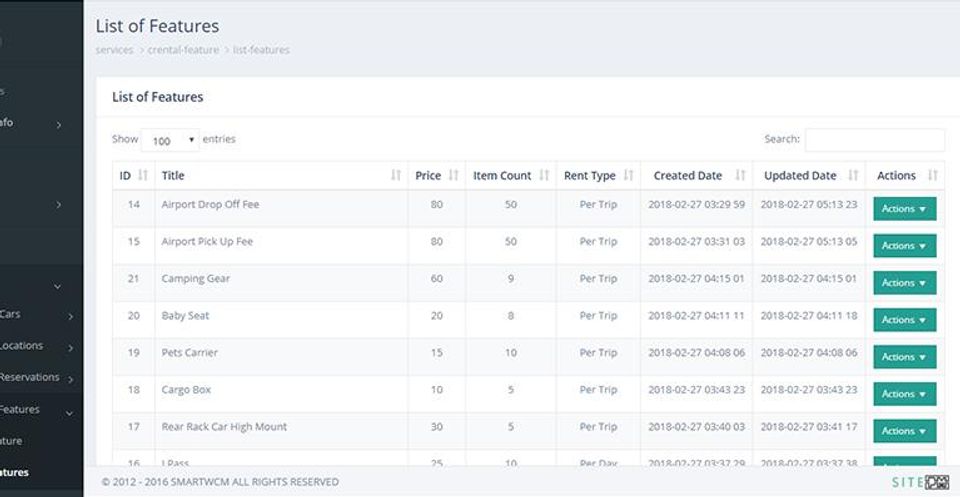
Task: Click into the Search input field
Action: [x=874, y=140]
